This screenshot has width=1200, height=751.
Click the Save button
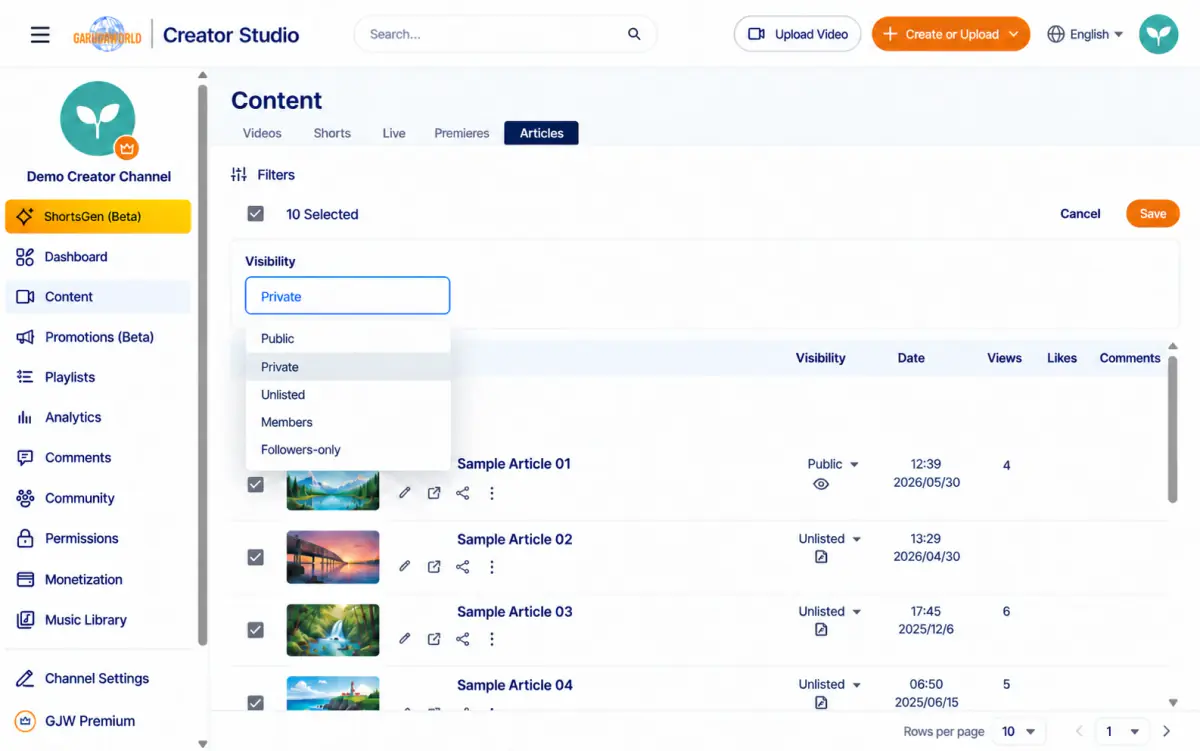(x=1153, y=214)
